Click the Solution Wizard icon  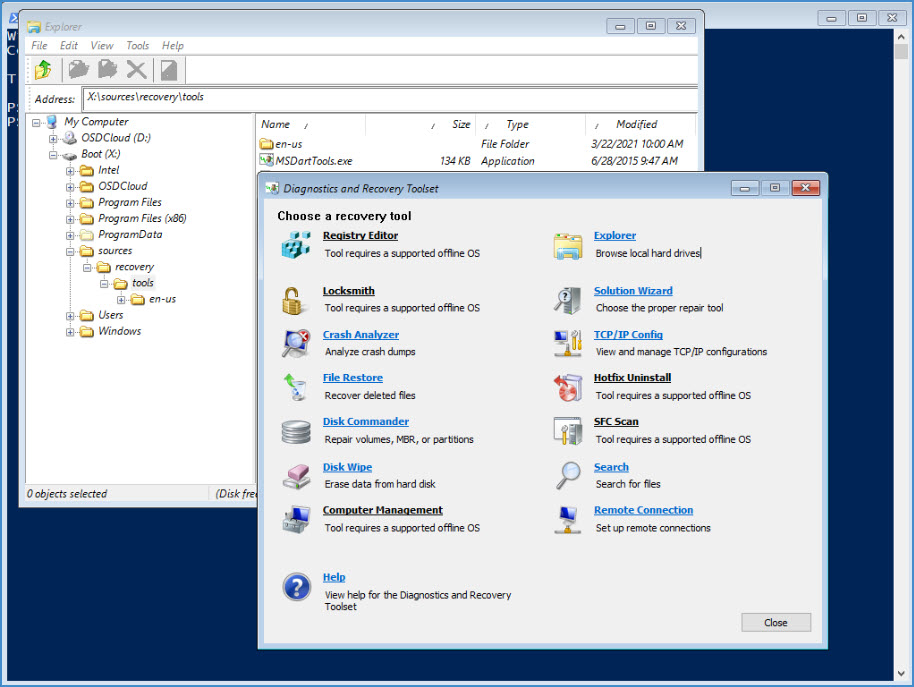(x=567, y=301)
